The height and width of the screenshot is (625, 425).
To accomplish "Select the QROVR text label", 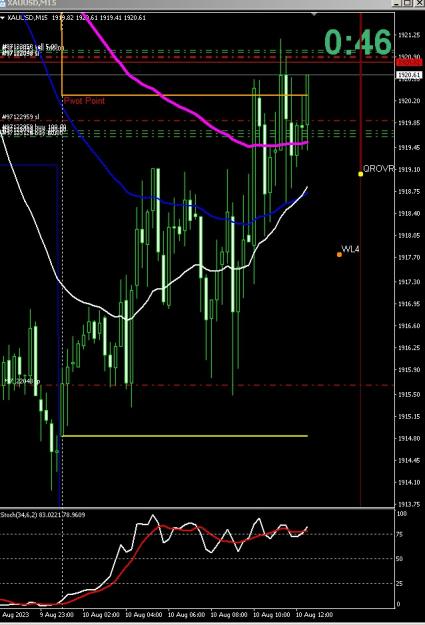I will click(x=378, y=169).
